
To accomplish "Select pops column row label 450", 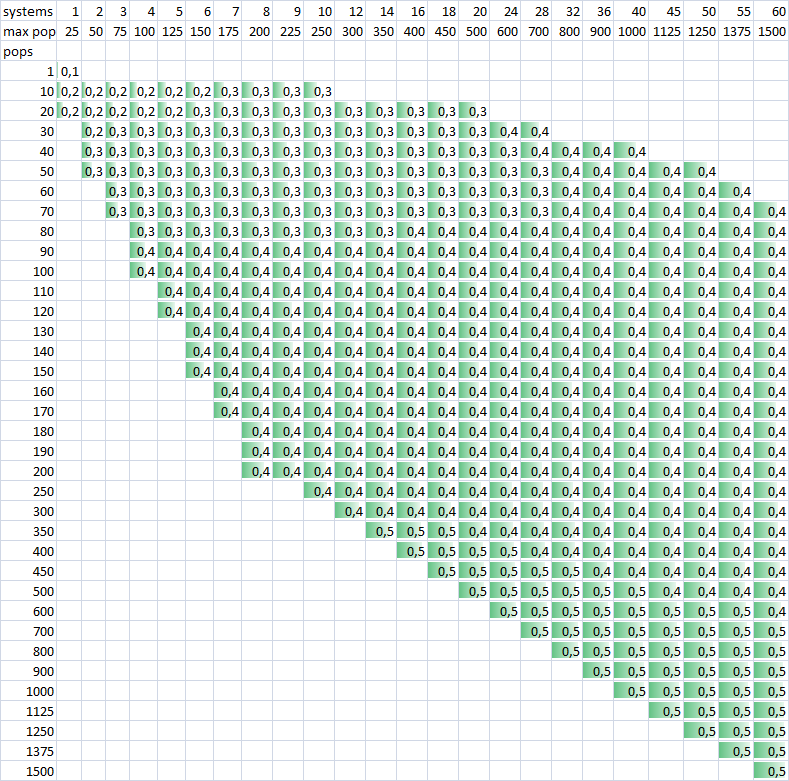I will 28,572.
